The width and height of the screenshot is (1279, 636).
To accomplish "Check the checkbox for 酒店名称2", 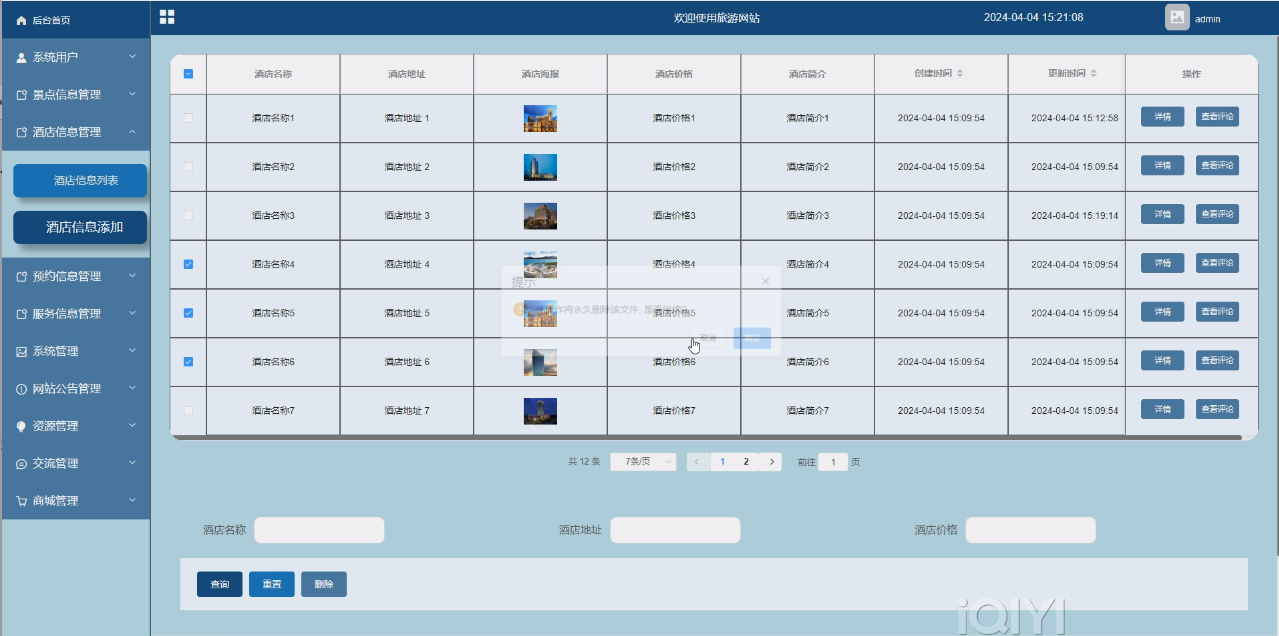I will [188, 167].
